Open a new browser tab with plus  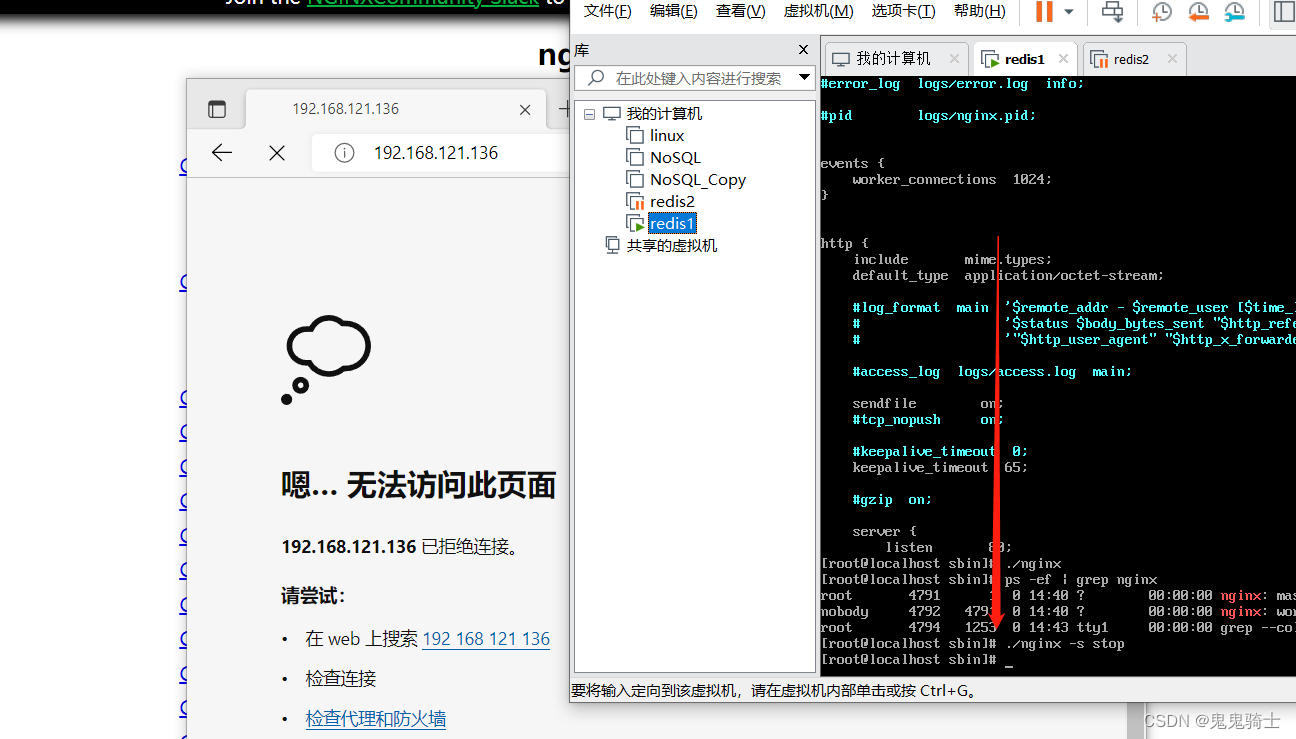tap(563, 109)
